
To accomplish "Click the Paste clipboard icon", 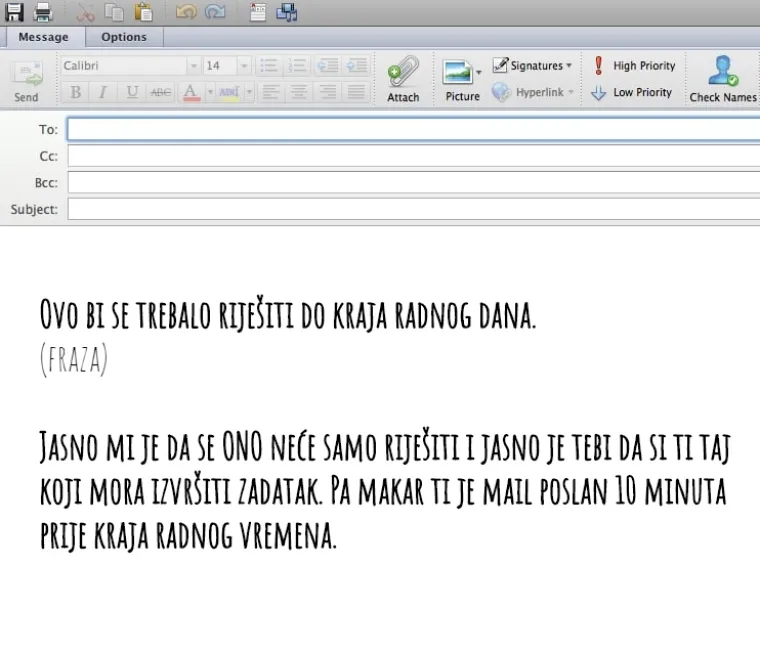I will click(144, 12).
